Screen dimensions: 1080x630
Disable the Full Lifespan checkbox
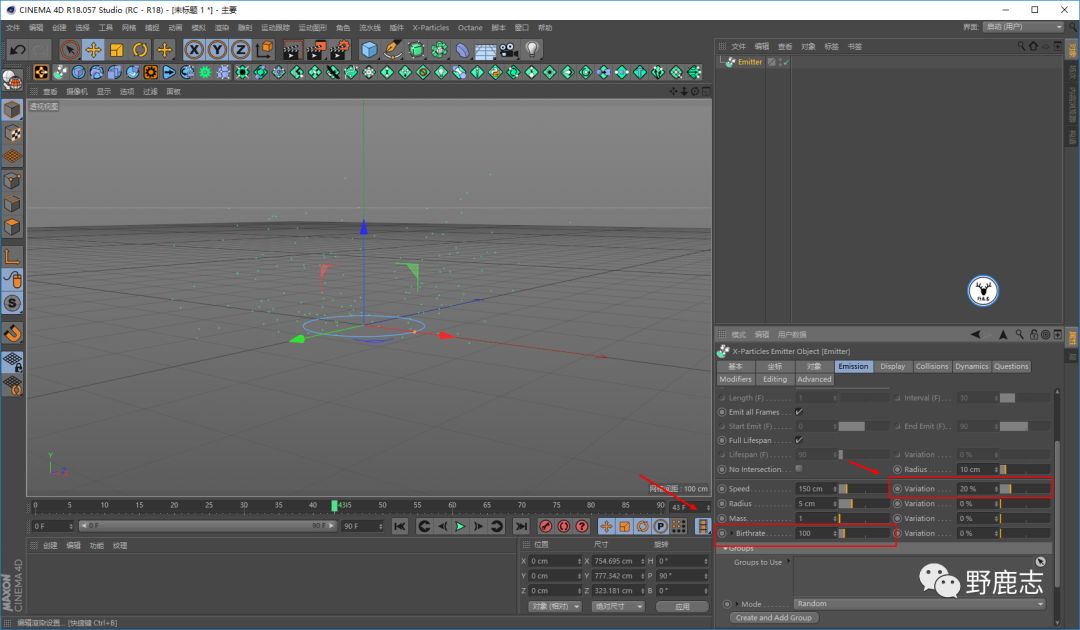click(798, 440)
